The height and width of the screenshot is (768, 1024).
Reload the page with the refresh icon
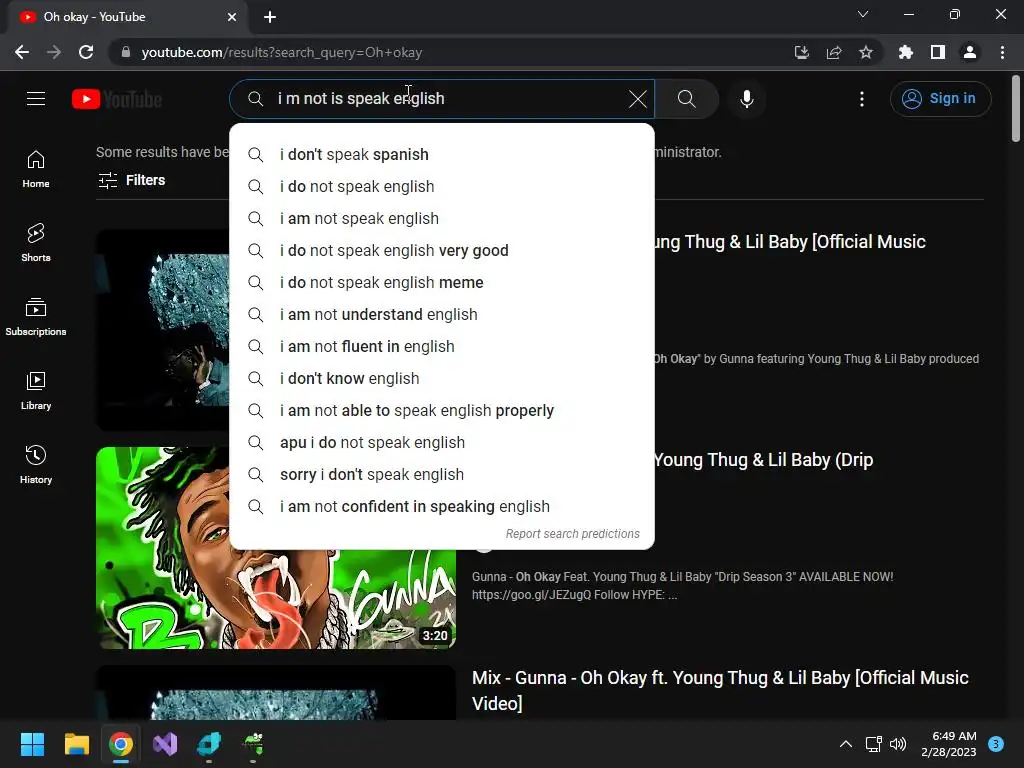click(86, 52)
